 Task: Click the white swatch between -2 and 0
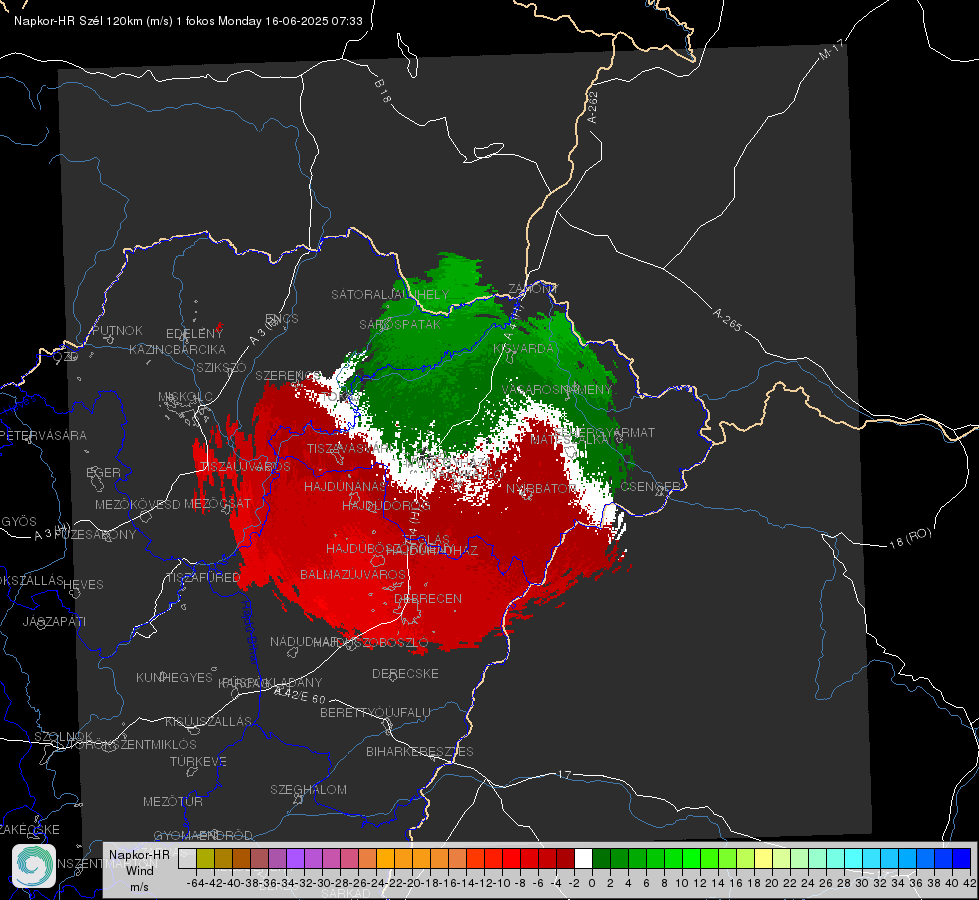pyautogui.click(x=583, y=859)
